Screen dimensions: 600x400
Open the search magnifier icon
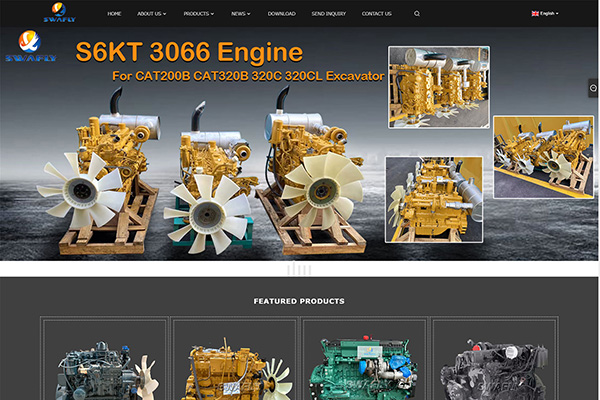pos(417,14)
